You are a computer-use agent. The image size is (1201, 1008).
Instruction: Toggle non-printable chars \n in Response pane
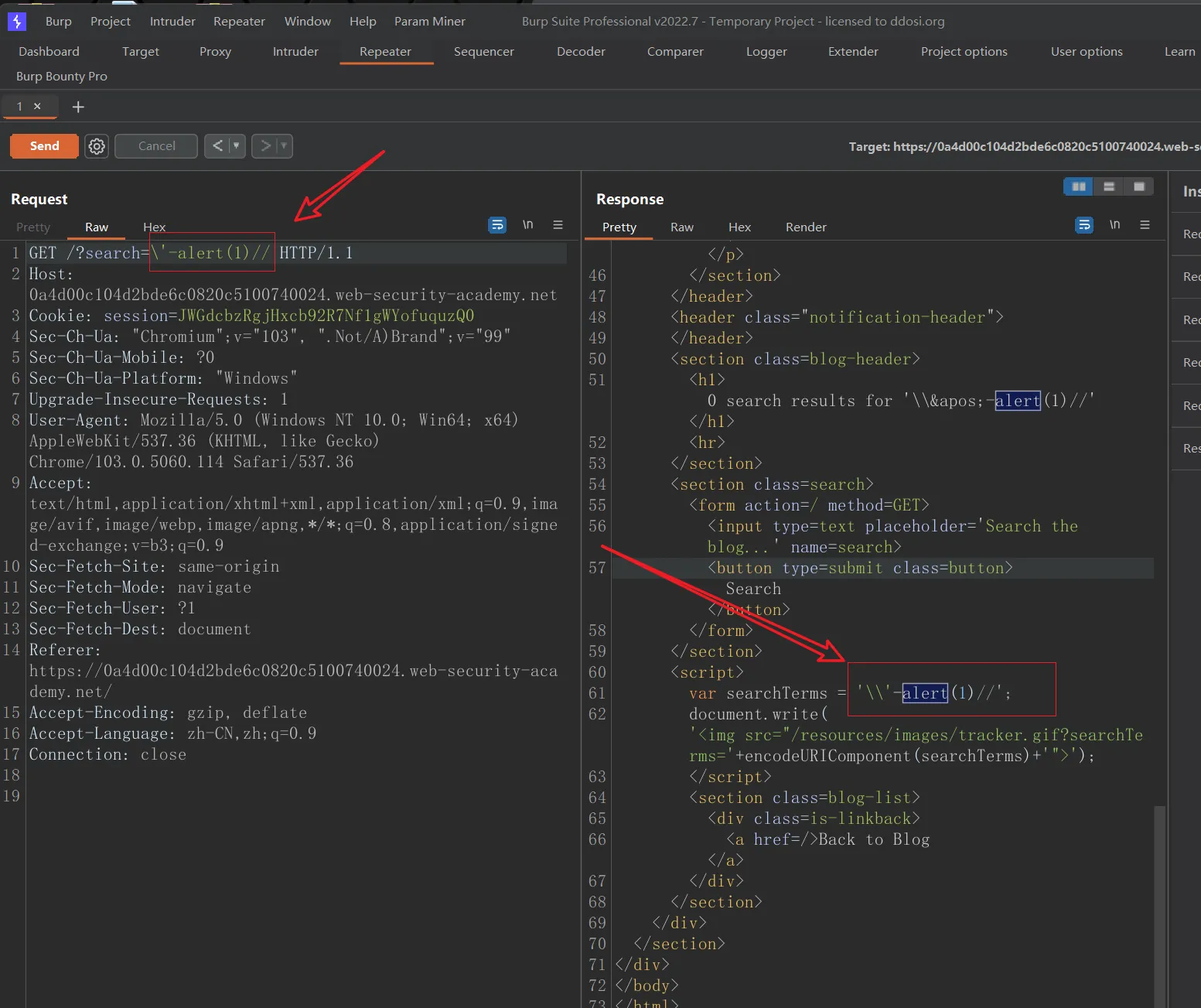[1115, 225]
